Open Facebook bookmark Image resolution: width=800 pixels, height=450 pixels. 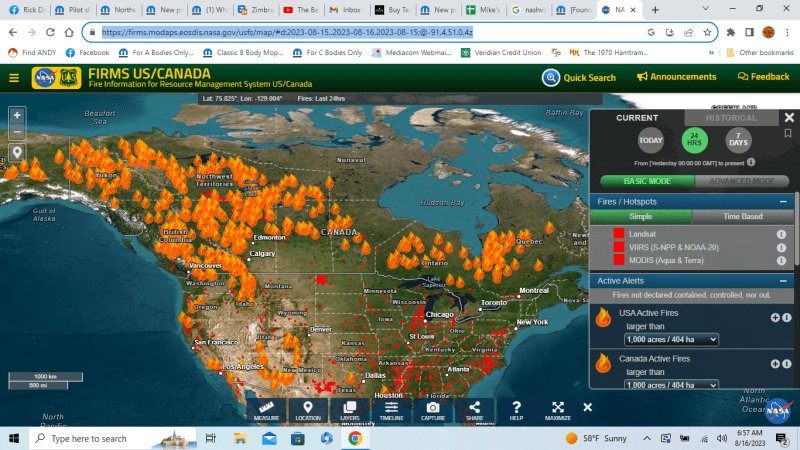point(87,53)
